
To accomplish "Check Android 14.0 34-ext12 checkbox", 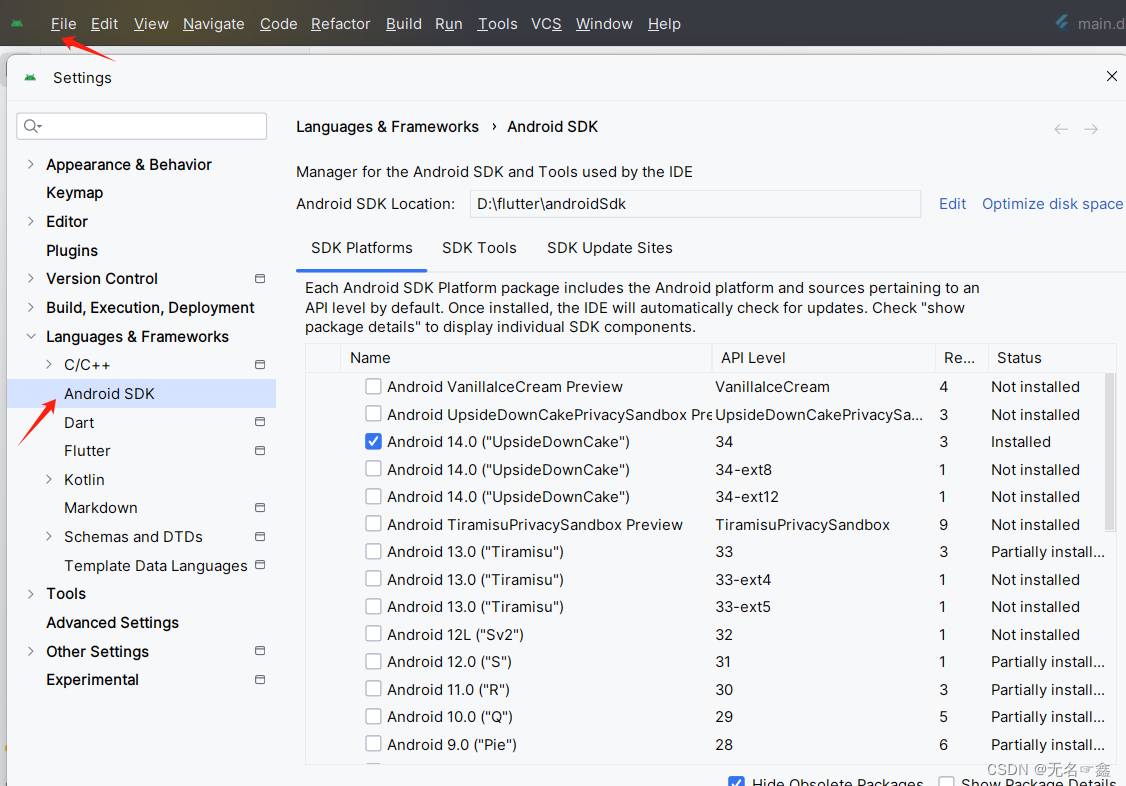I will pyautogui.click(x=373, y=496).
